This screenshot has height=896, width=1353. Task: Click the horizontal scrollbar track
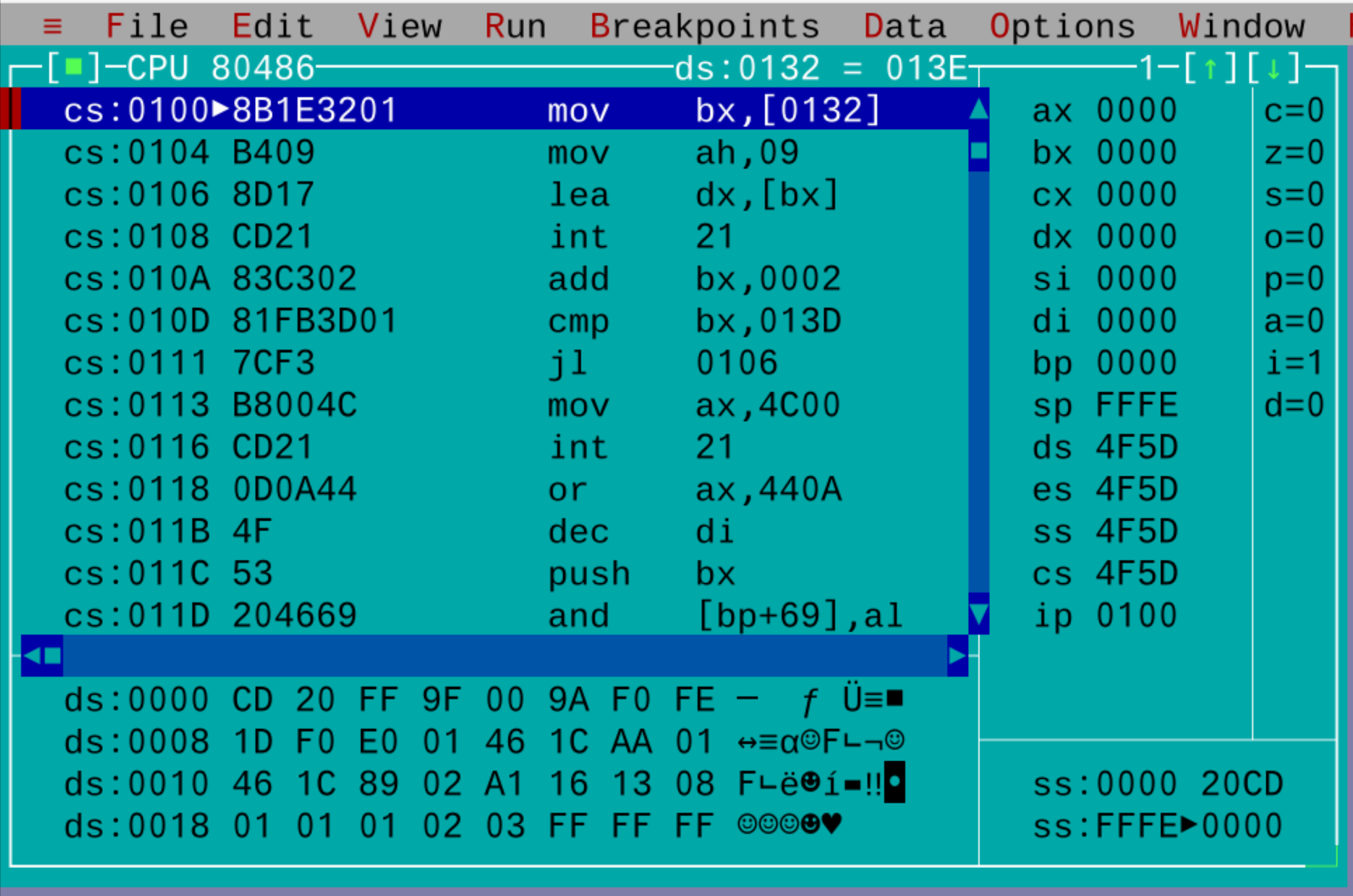[505, 655]
